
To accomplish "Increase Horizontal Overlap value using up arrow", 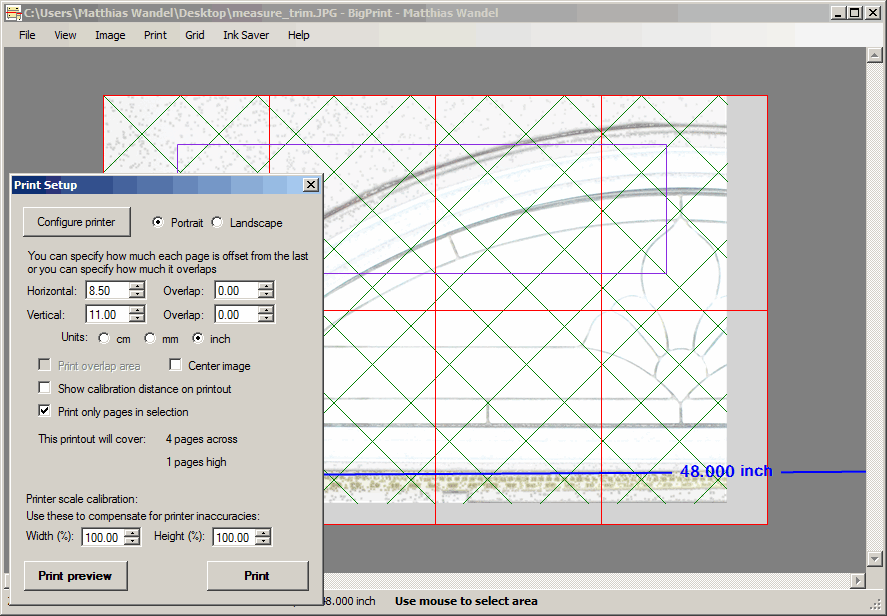I will [265, 286].
